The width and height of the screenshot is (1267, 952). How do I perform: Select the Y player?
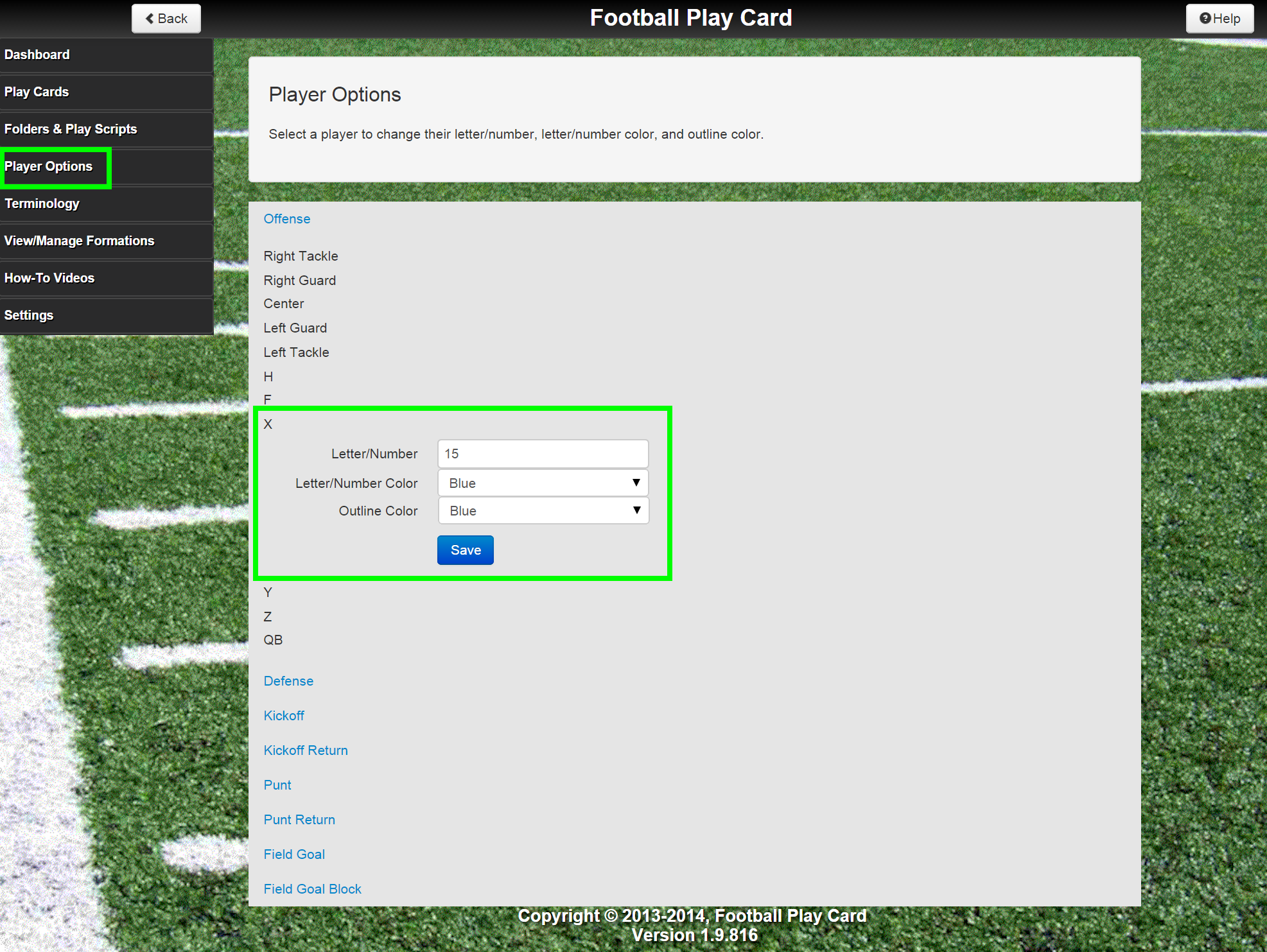click(x=268, y=593)
